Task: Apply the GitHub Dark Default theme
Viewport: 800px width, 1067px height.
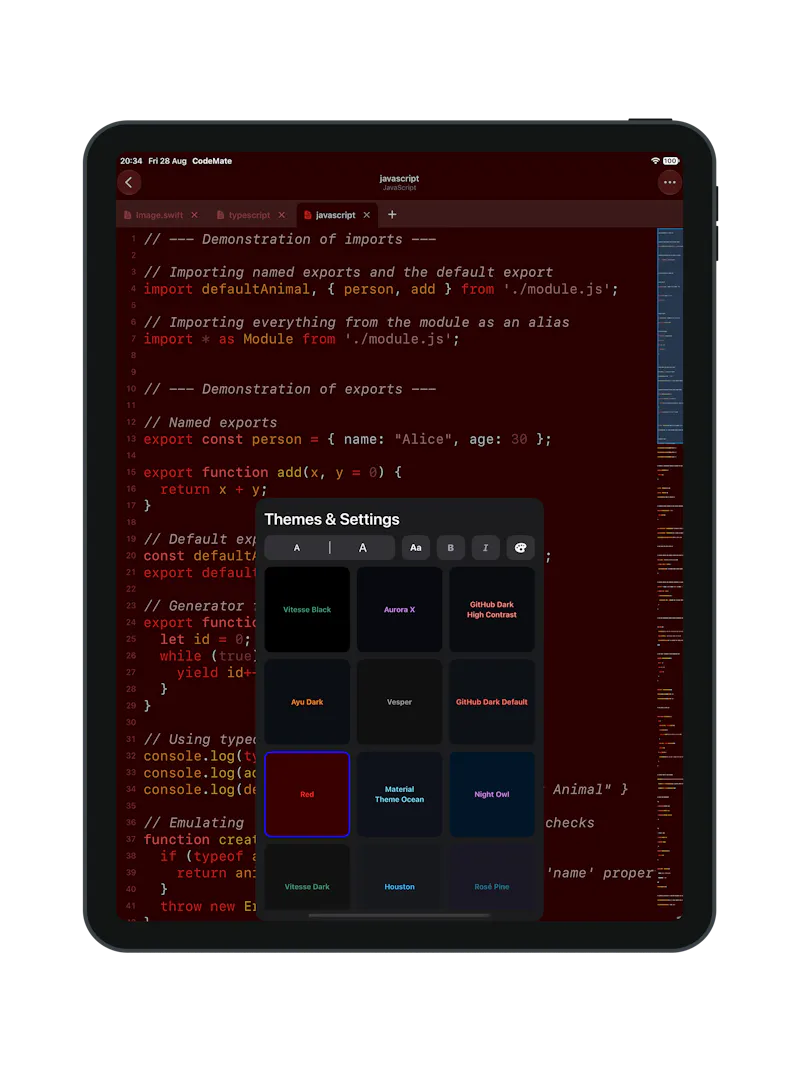Action: pyautogui.click(x=492, y=702)
